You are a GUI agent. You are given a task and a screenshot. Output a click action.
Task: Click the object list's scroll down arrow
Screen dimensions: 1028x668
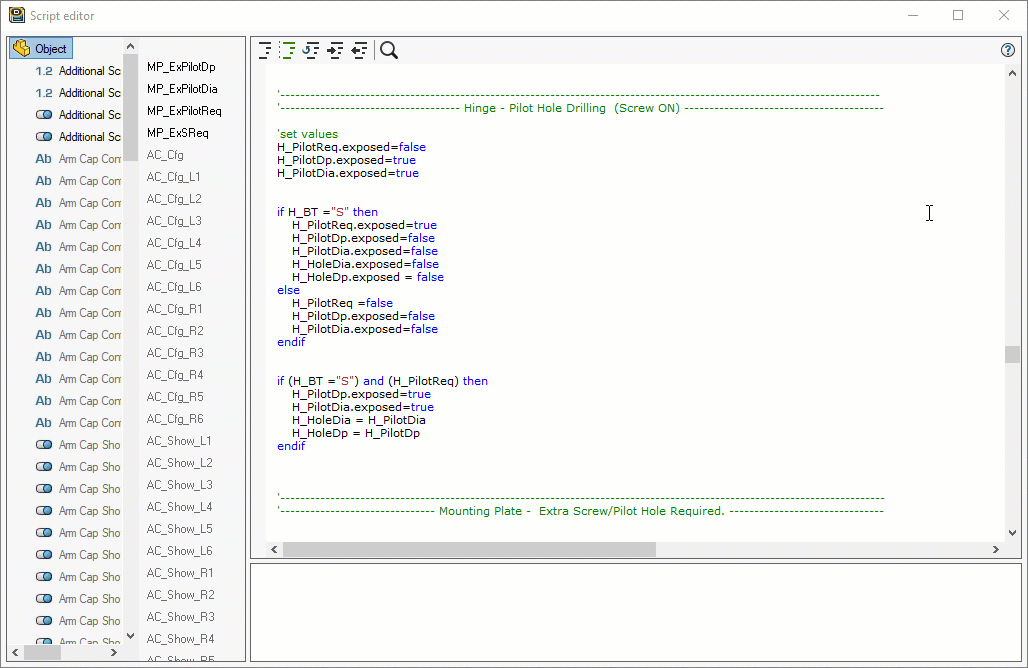(130, 636)
